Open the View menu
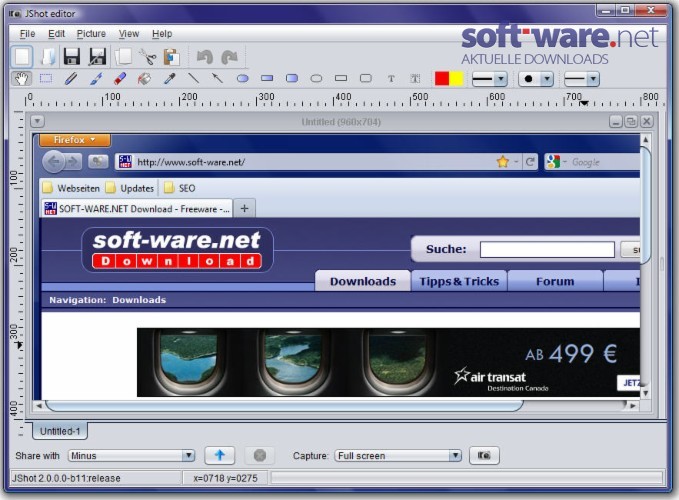Image resolution: width=679 pixels, height=500 pixels. pyautogui.click(x=129, y=34)
